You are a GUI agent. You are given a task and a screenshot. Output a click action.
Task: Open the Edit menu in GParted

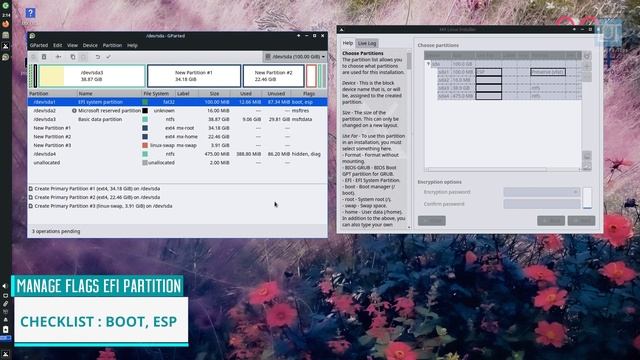[58, 45]
